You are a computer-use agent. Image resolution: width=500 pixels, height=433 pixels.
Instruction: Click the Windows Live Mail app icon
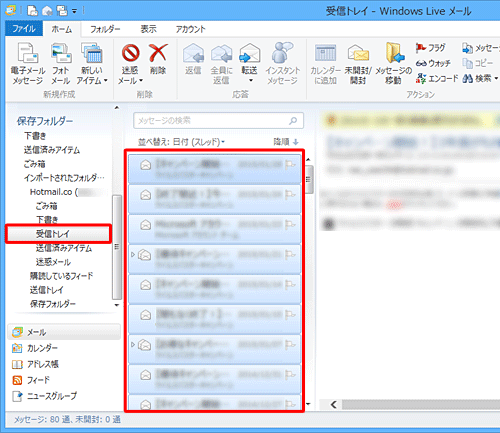click(11, 11)
